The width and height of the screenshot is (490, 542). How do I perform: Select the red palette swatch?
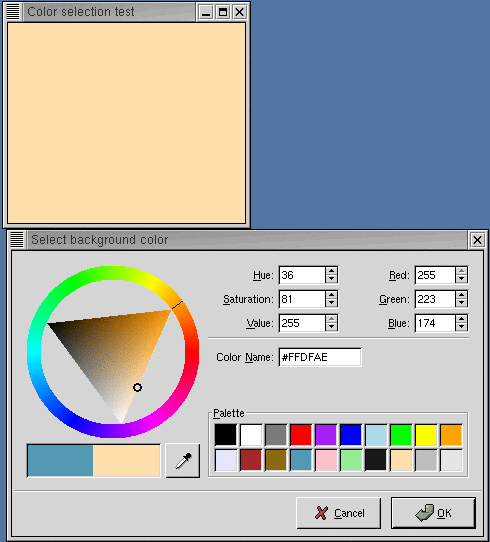pyautogui.click(x=301, y=435)
